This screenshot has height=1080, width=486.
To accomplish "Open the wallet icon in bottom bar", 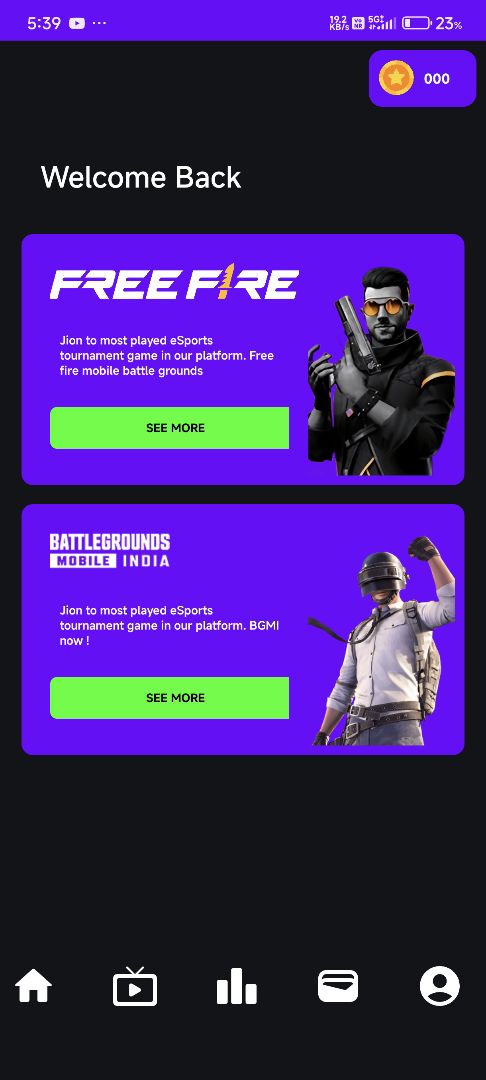I will [x=338, y=986].
